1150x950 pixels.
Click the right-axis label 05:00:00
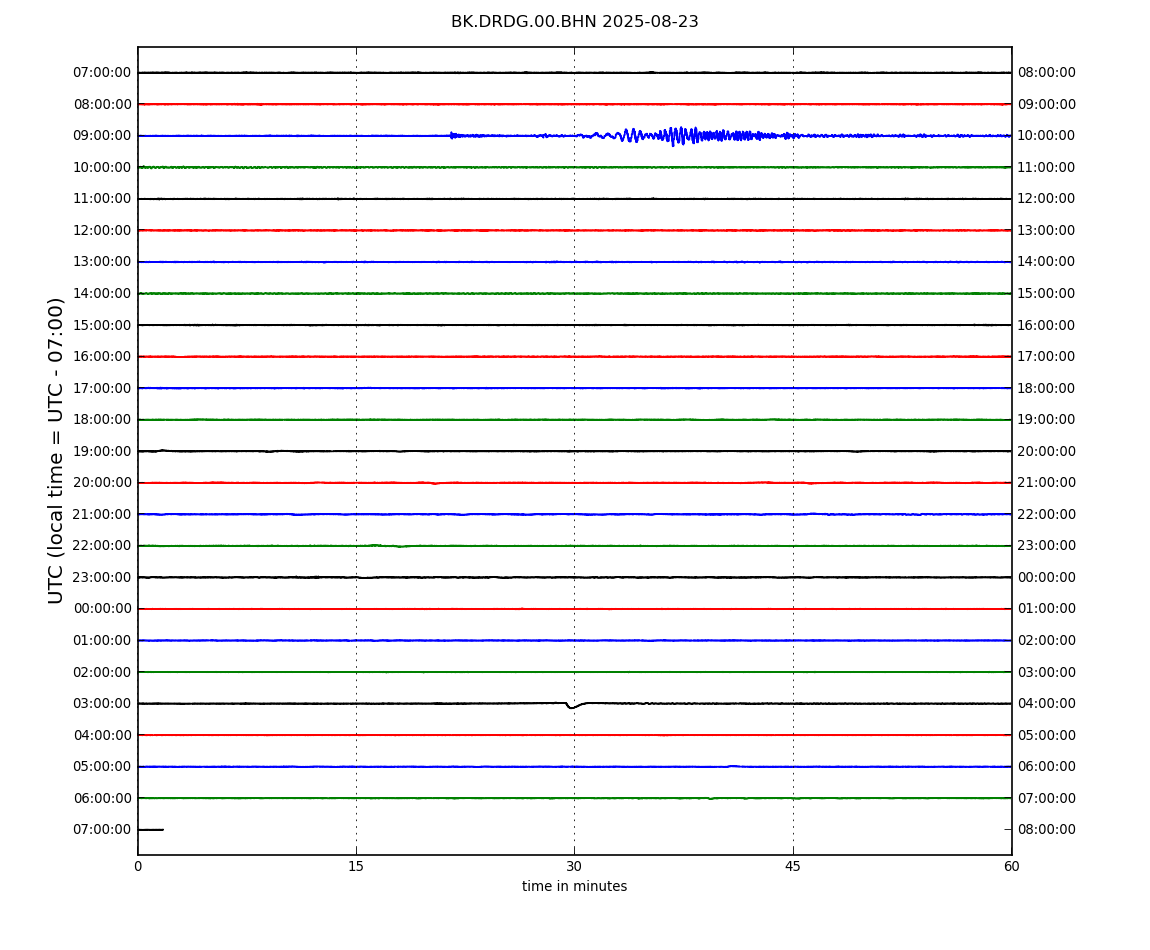(x=1047, y=735)
